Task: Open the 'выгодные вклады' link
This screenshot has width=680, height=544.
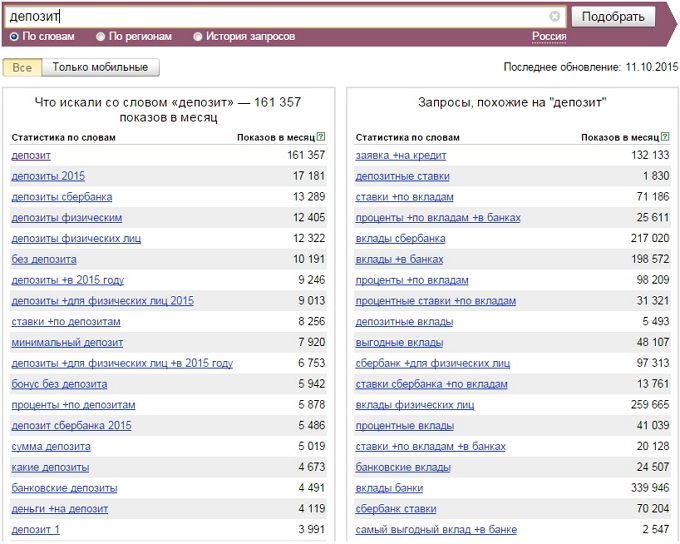Action: [x=399, y=343]
